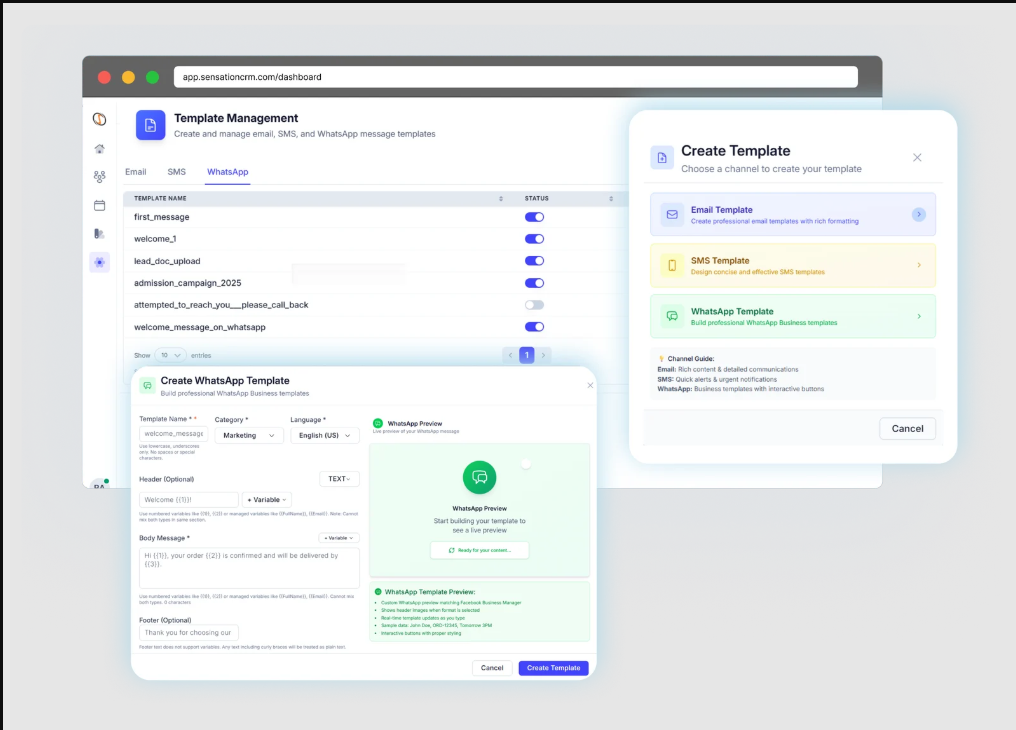Click the chat icon on WhatsApp Template card
This screenshot has height=730, width=1016.
click(672, 316)
